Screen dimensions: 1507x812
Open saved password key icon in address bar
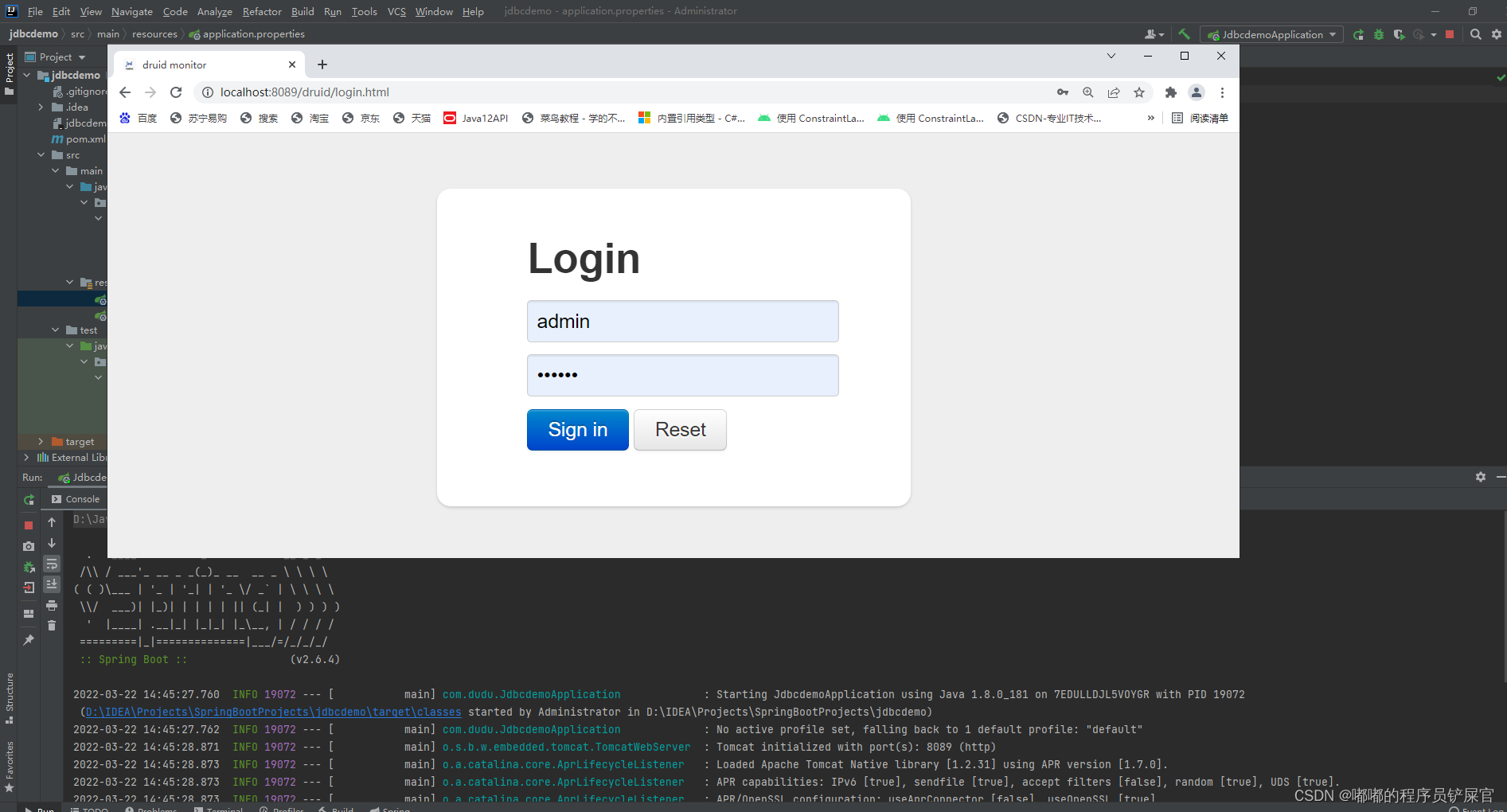coord(1063,92)
